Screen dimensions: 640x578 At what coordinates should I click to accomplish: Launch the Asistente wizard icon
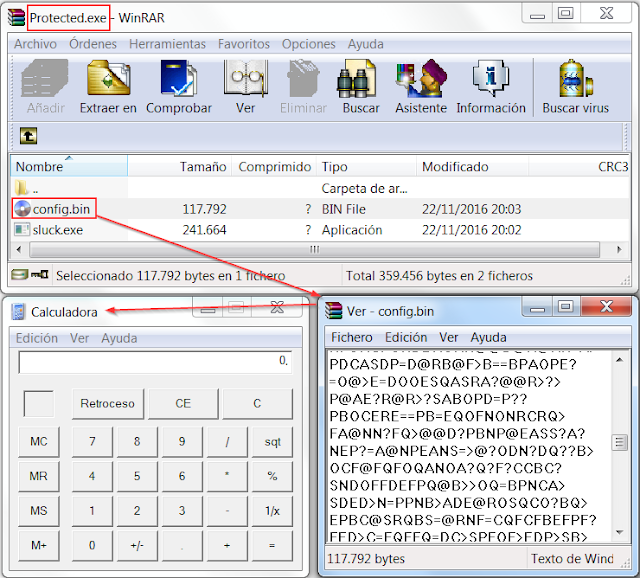click(x=421, y=78)
